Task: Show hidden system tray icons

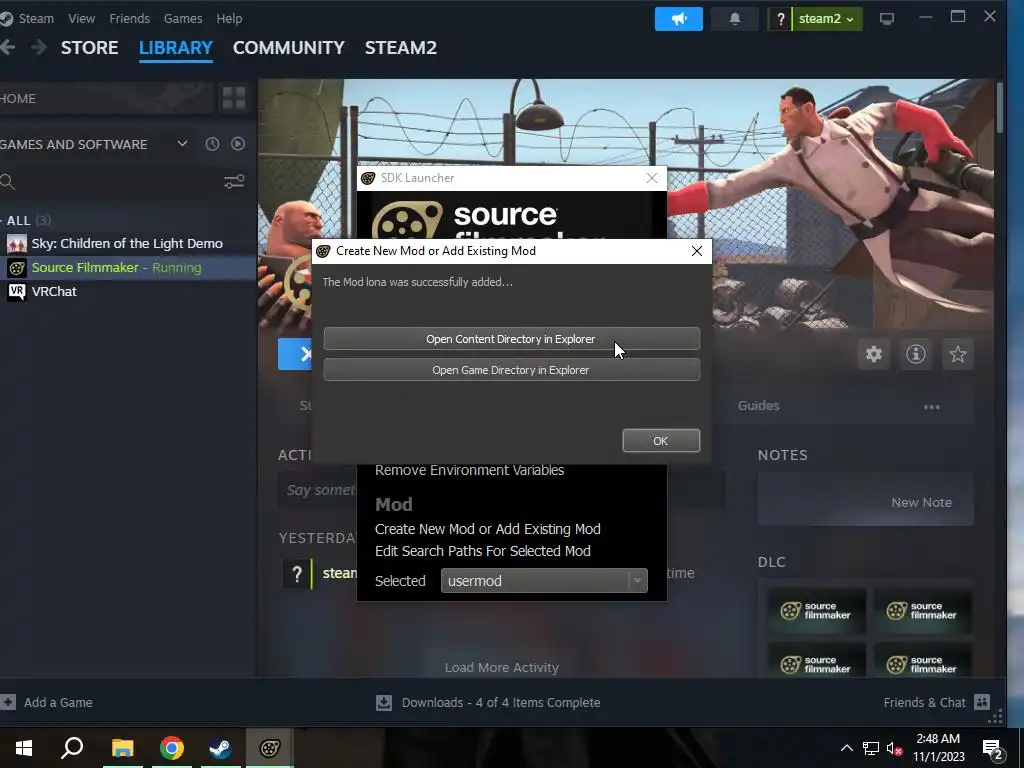Action: (846, 748)
